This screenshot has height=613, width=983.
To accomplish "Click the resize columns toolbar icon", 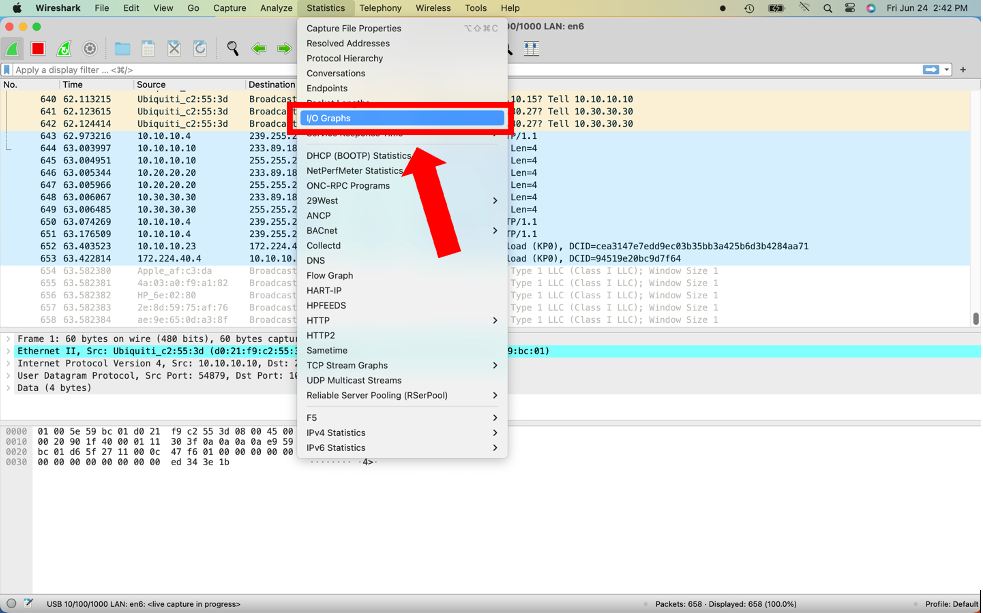I will 531,49.
